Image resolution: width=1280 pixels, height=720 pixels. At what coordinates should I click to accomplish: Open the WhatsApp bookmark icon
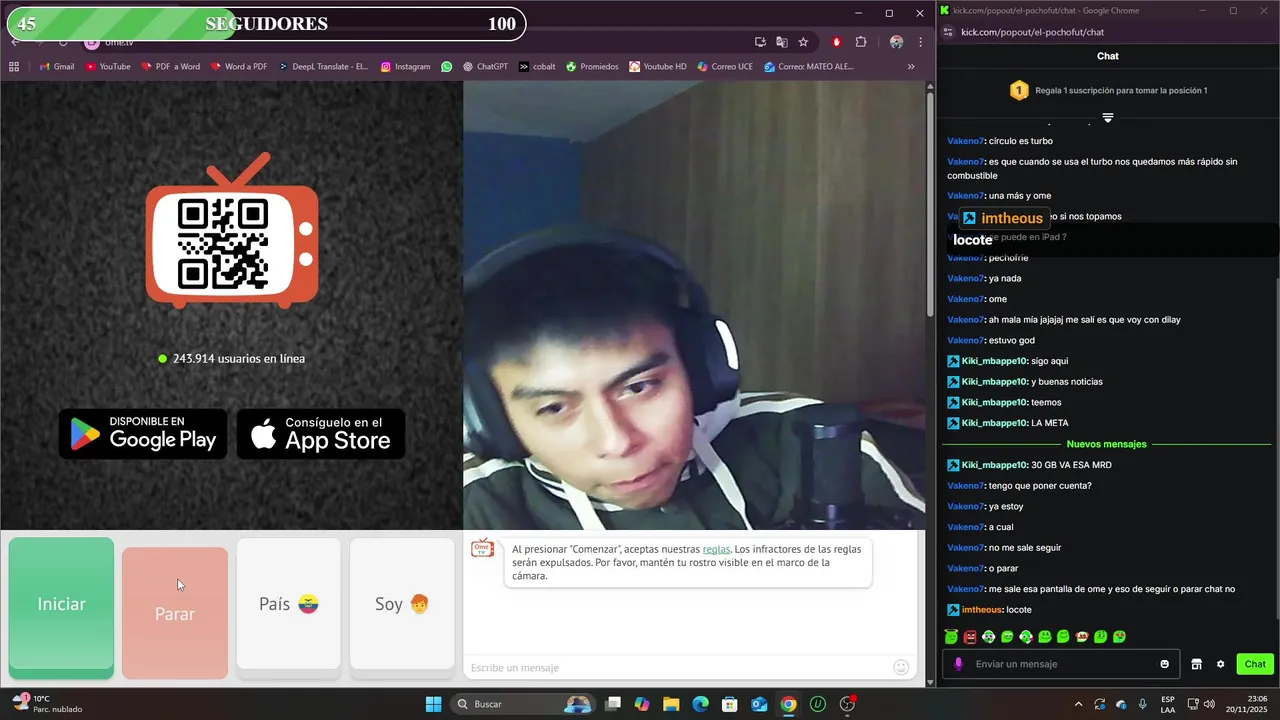447,67
